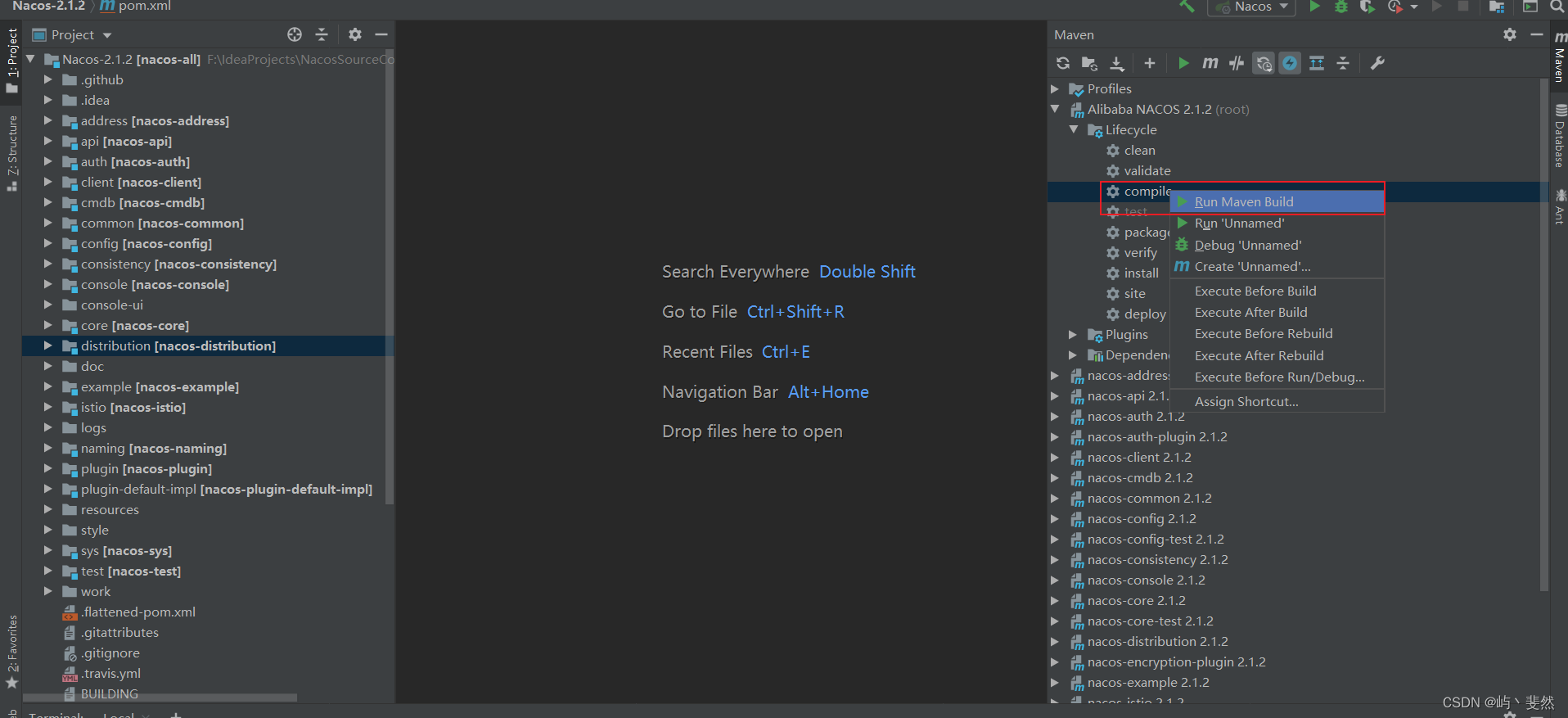
Task: Open Project Structure icon in top toolbar
Action: click(x=1497, y=7)
